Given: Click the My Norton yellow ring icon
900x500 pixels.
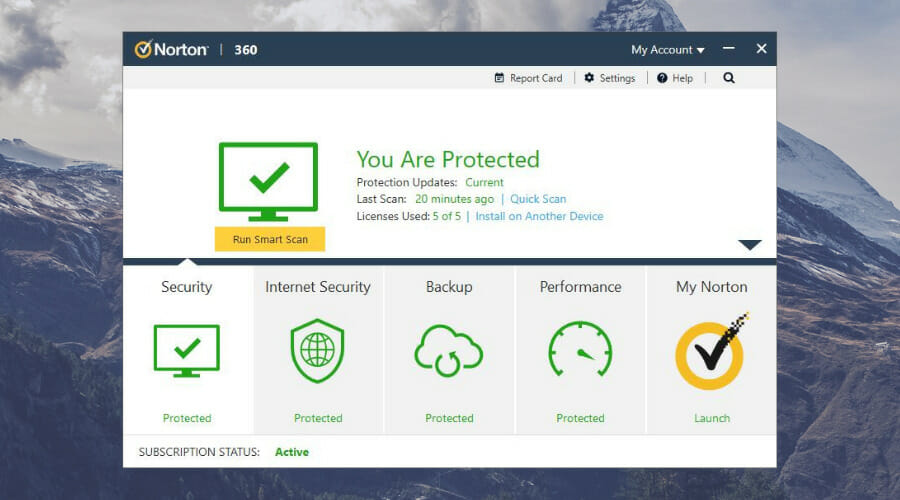Looking at the screenshot, I should tap(710, 355).
